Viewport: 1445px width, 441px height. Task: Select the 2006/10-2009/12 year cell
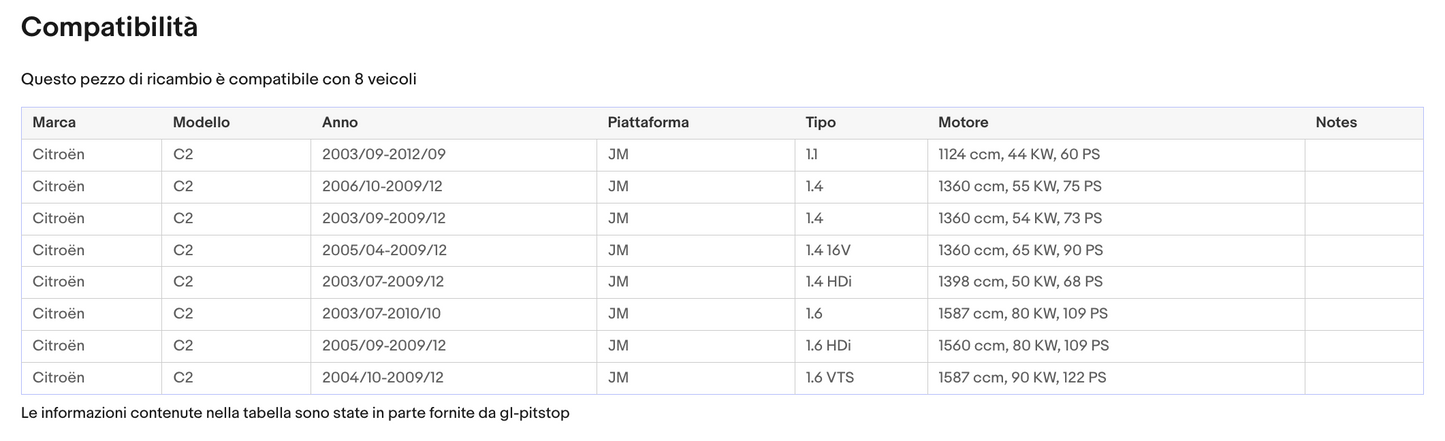384,186
